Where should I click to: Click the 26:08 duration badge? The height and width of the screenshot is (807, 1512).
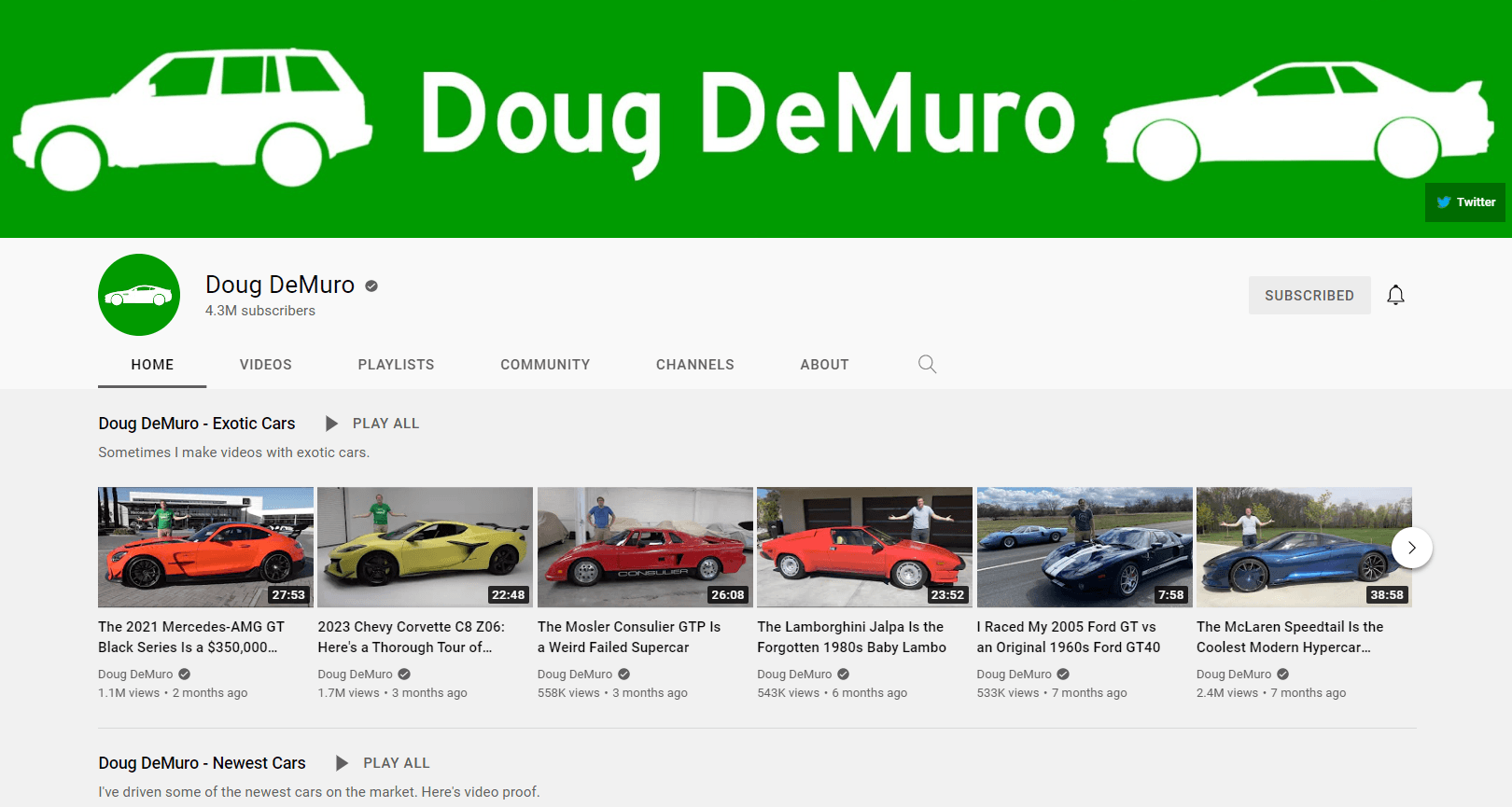coord(728,595)
